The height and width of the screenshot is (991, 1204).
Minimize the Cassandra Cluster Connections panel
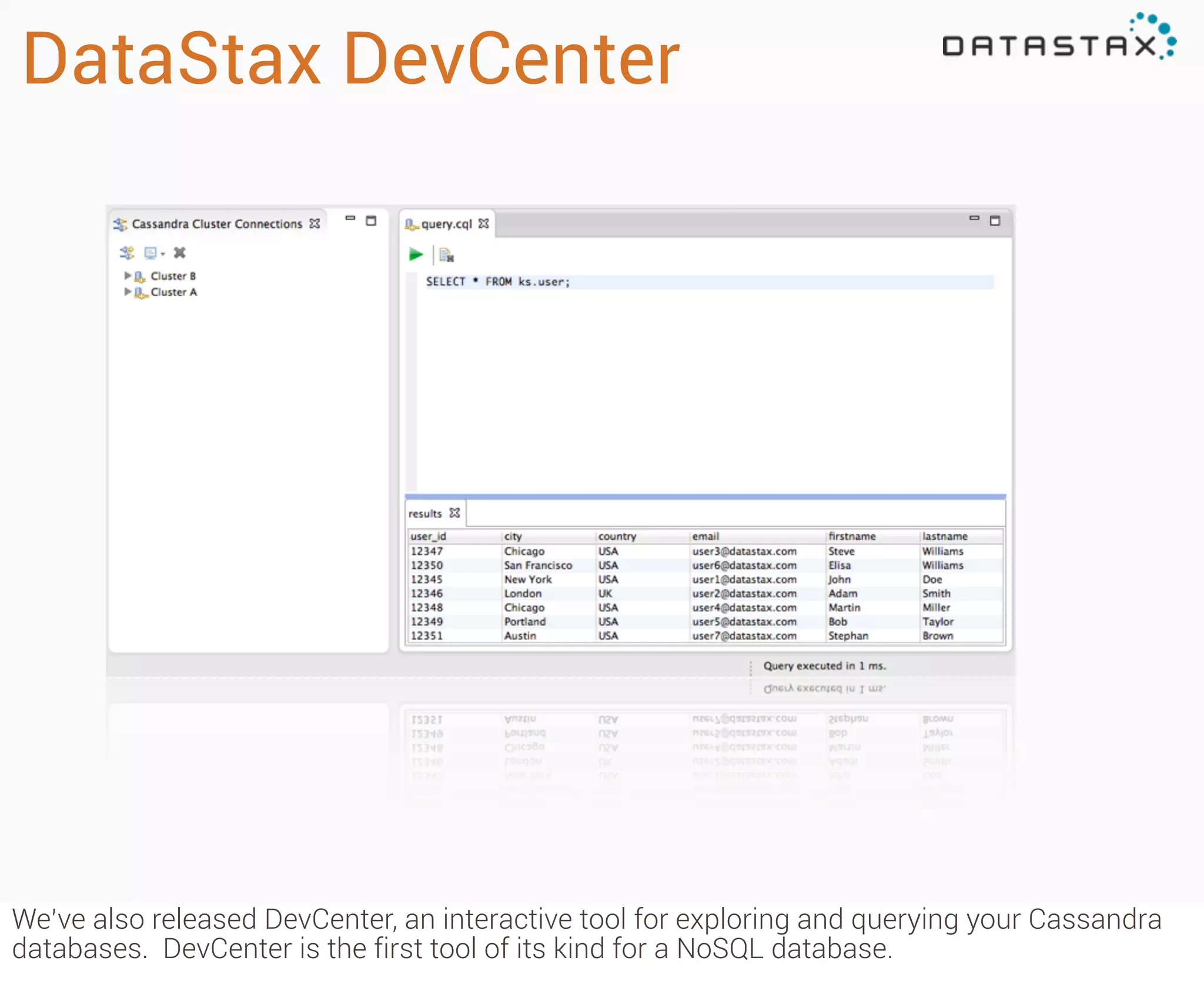(350, 218)
